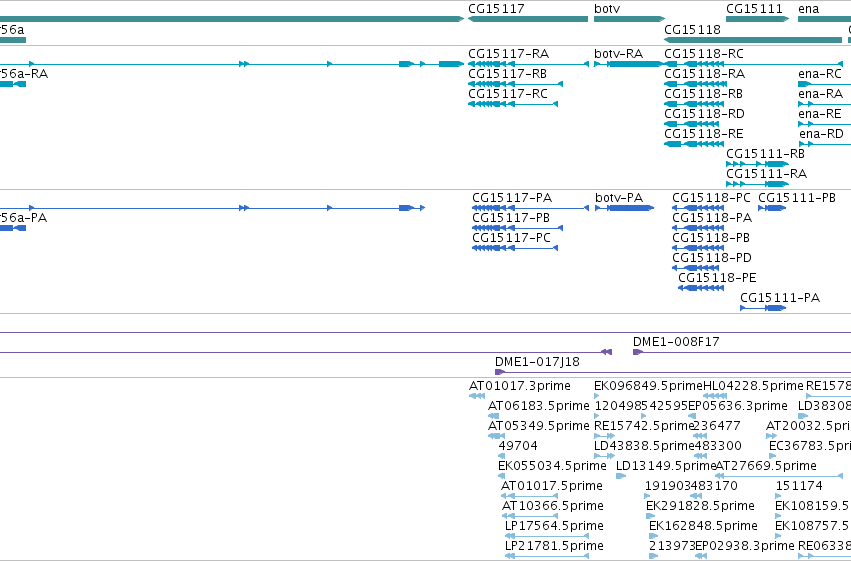
Task: Click the 49704 feature label
Action: [x=518, y=447]
